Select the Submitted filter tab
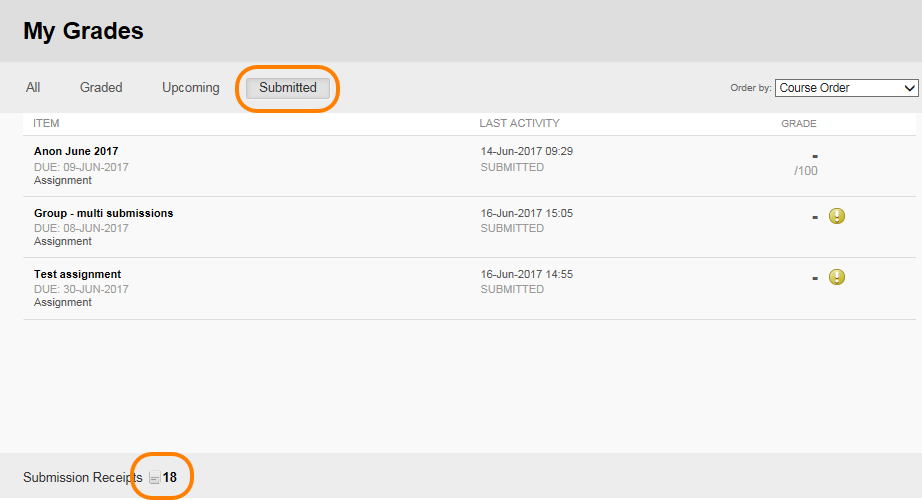This screenshot has height=500, width=922. pos(288,88)
